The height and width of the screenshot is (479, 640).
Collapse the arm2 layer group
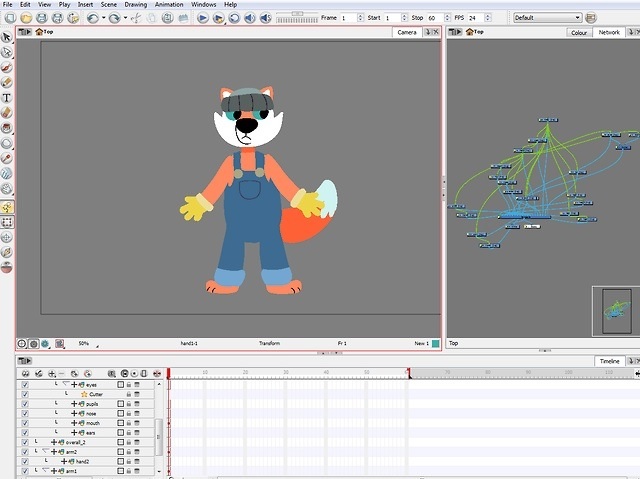43,451
